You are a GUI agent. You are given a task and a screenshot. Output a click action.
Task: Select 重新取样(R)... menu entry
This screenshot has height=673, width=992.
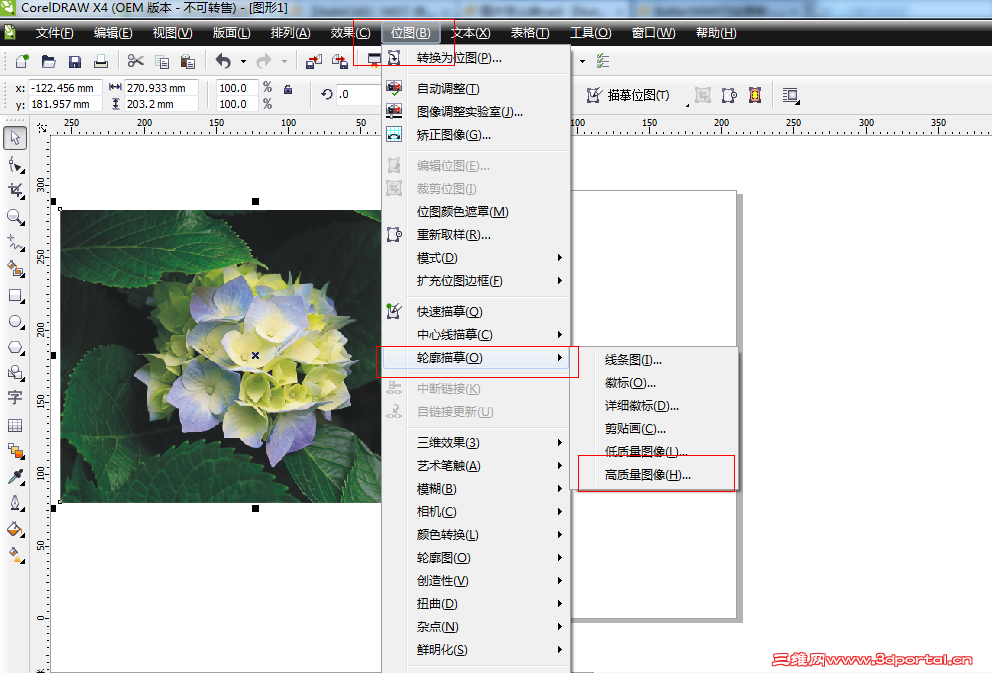[476, 235]
